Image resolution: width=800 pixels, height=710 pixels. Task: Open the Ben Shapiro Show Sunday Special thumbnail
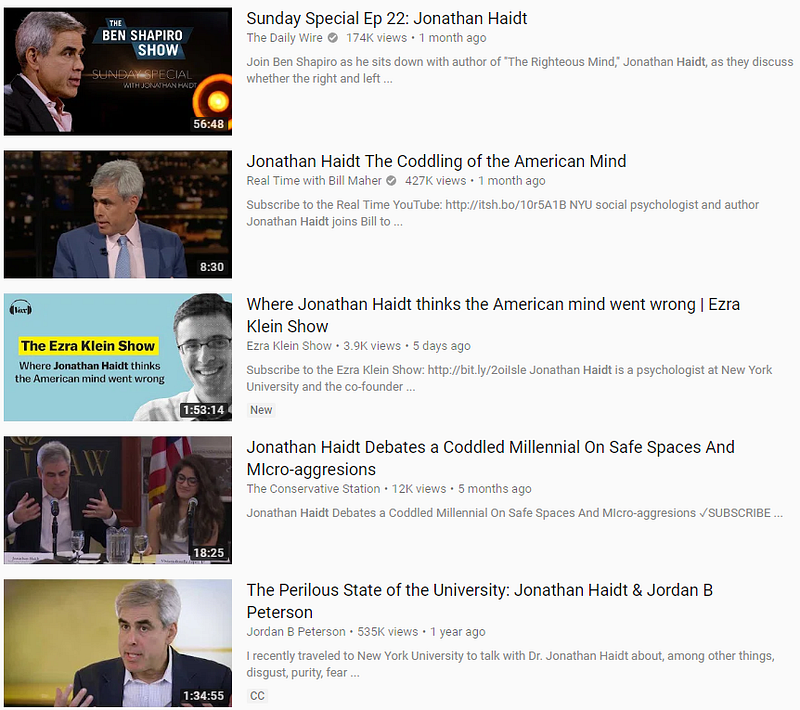(x=118, y=71)
